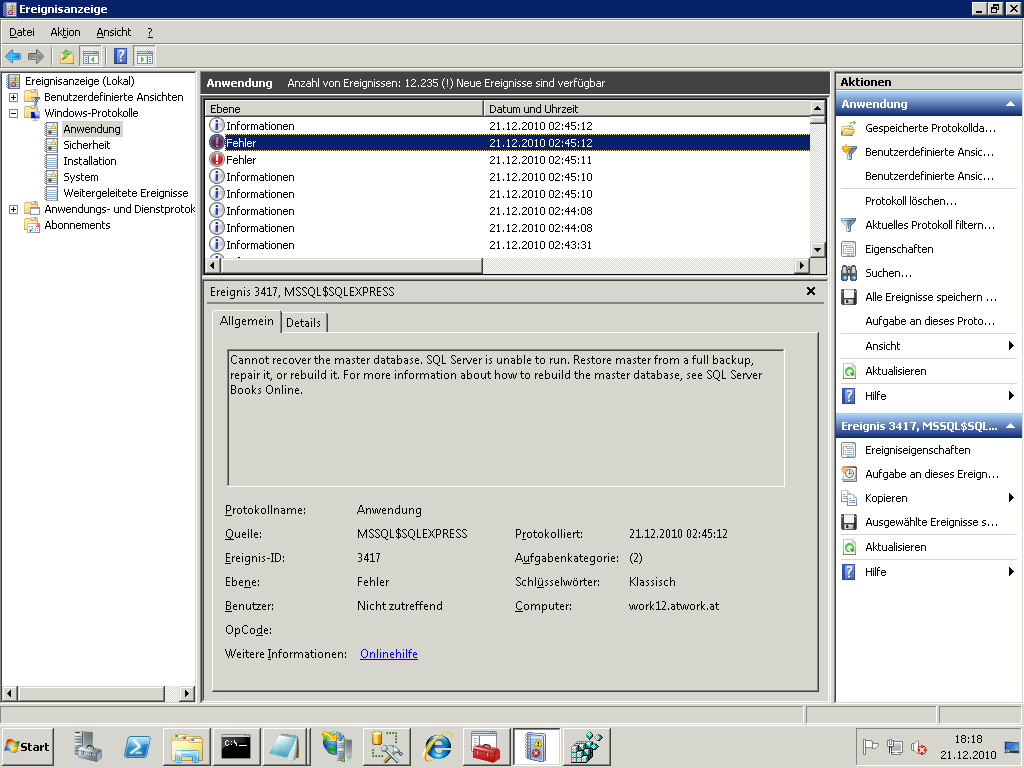Open 'Aktuelles Protokoll filtern' funnel action
Image resolution: width=1024 pixels, height=768 pixels.
coord(930,225)
